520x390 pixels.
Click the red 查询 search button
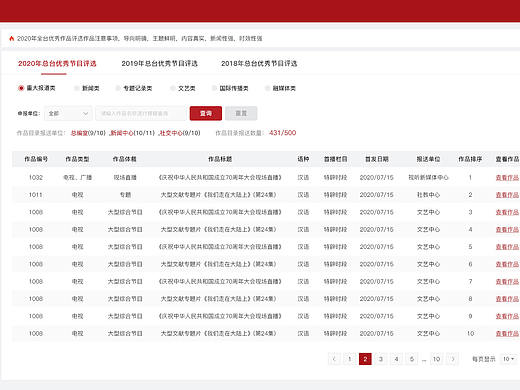click(x=206, y=113)
